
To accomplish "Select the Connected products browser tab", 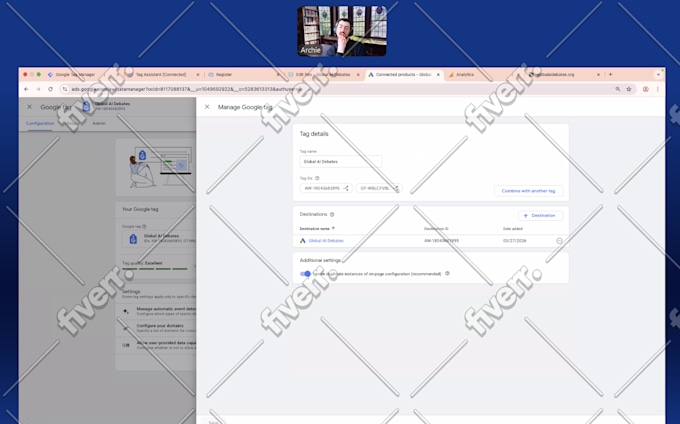I will click(x=402, y=75).
